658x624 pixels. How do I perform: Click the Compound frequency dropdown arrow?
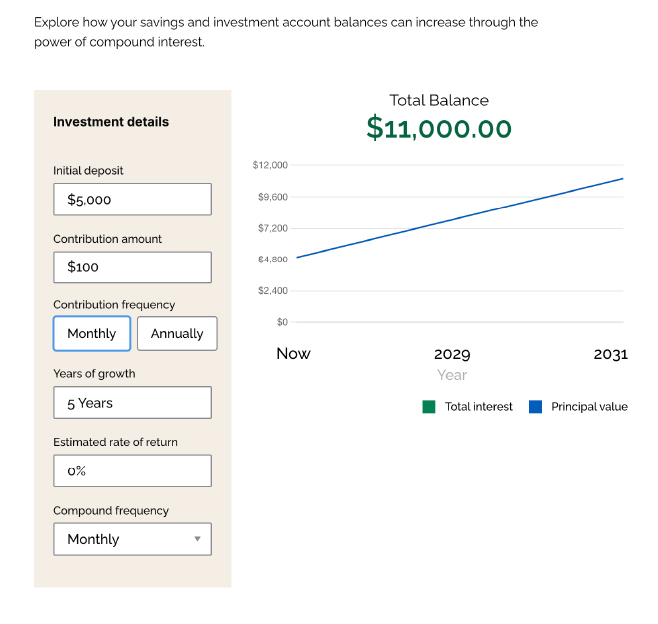(x=197, y=539)
